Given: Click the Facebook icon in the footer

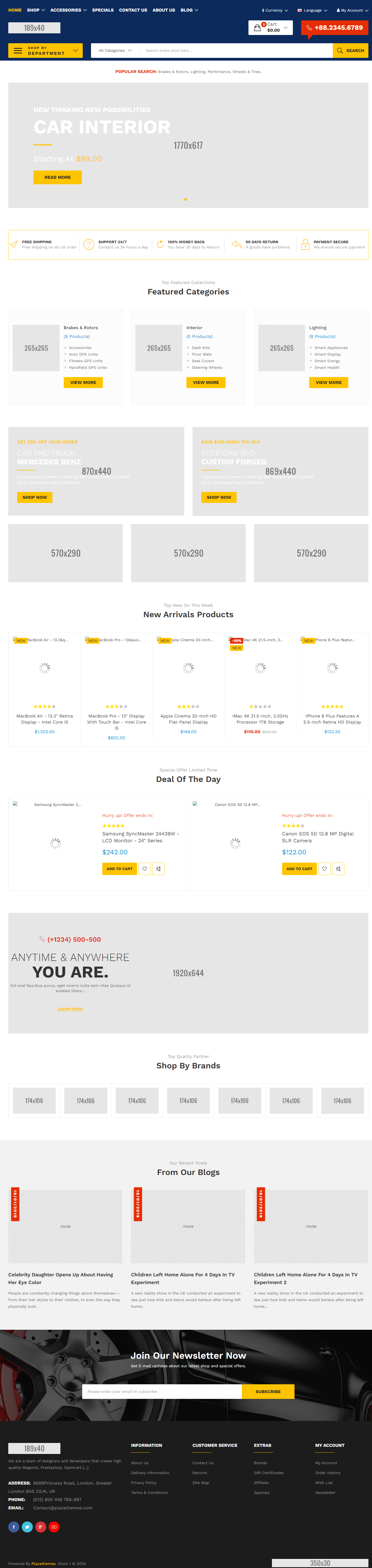Looking at the screenshot, I should click(14, 1526).
